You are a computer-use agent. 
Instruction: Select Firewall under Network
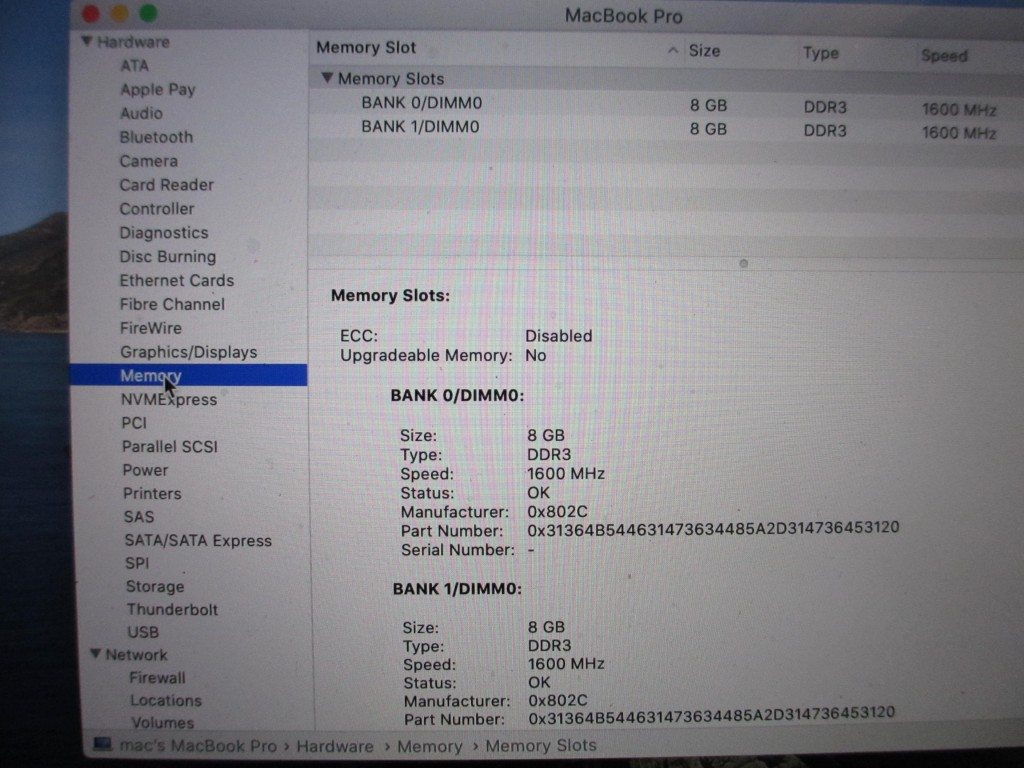pyautogui.click(x=157, y=678)
